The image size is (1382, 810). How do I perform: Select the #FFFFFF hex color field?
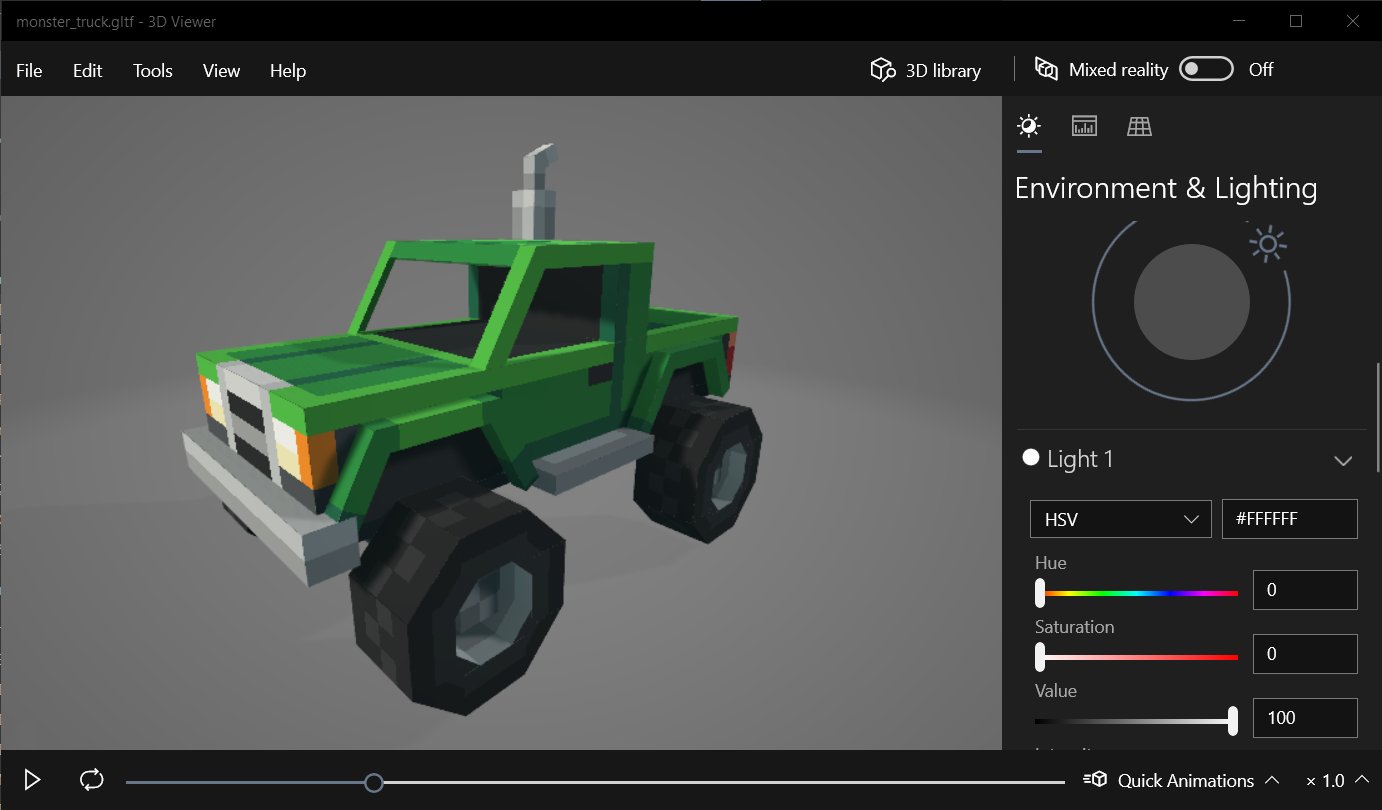coord(1289,519)
